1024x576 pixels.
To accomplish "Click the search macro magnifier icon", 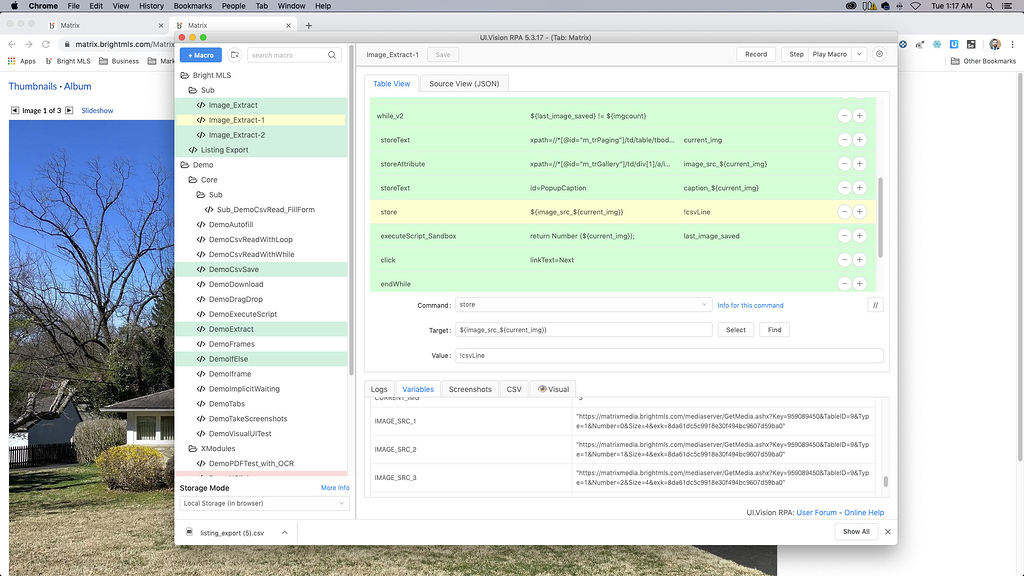I will click(x=332, y=55).
